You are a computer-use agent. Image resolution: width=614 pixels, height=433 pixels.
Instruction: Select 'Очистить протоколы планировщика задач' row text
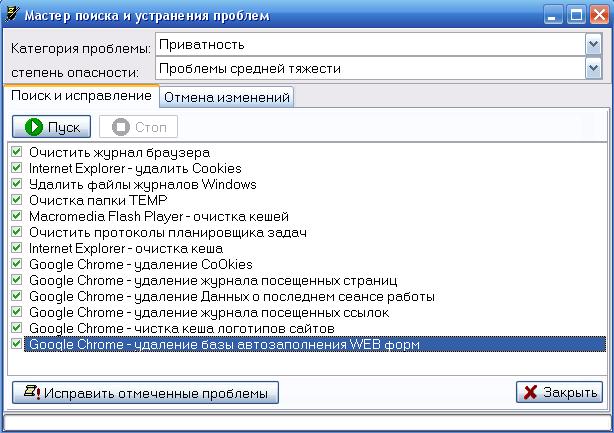click(x=168, y=233)
